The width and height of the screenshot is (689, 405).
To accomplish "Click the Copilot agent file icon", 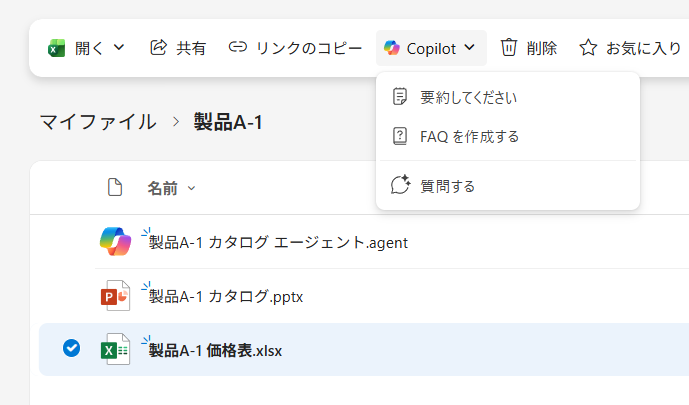I will coord(116,242).
